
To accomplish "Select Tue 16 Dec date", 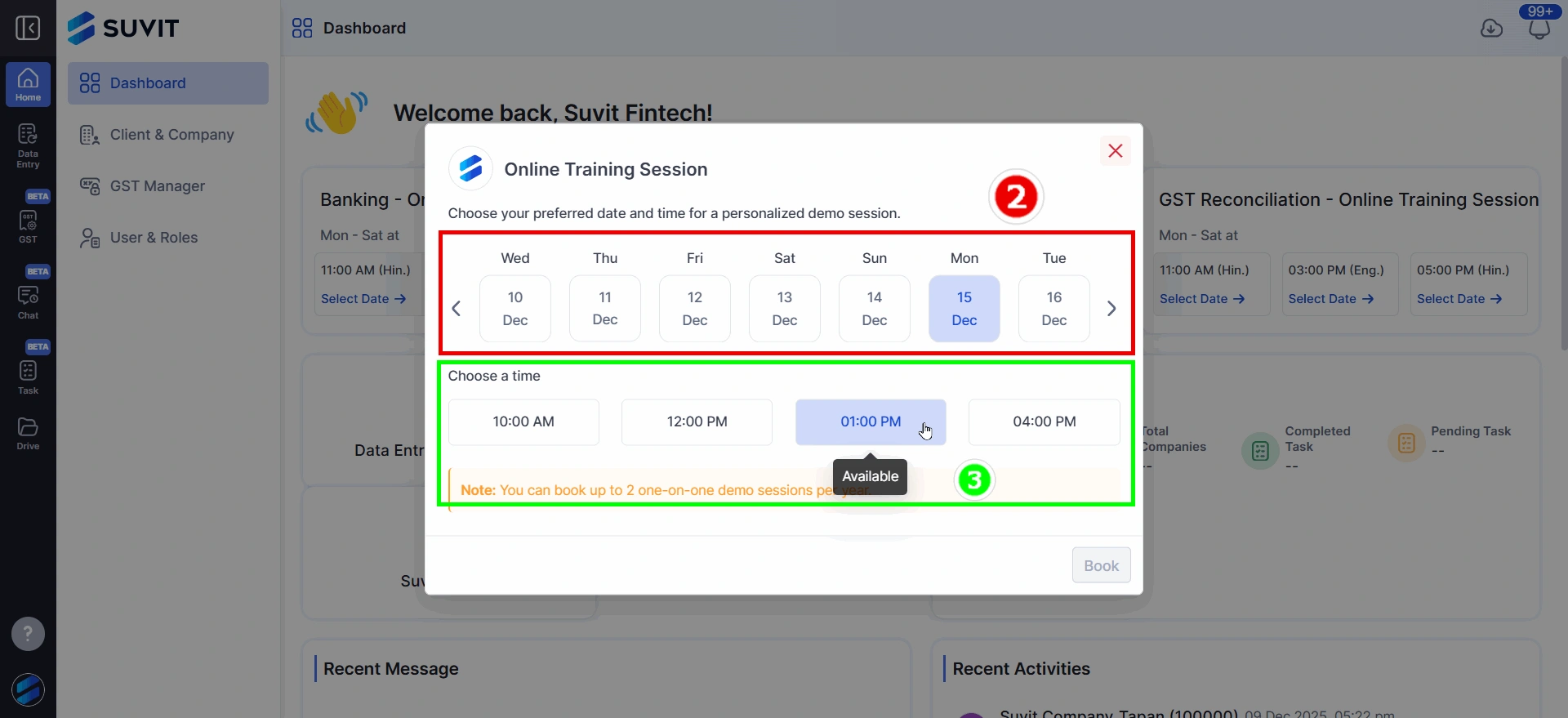I will coord(1053,309).
